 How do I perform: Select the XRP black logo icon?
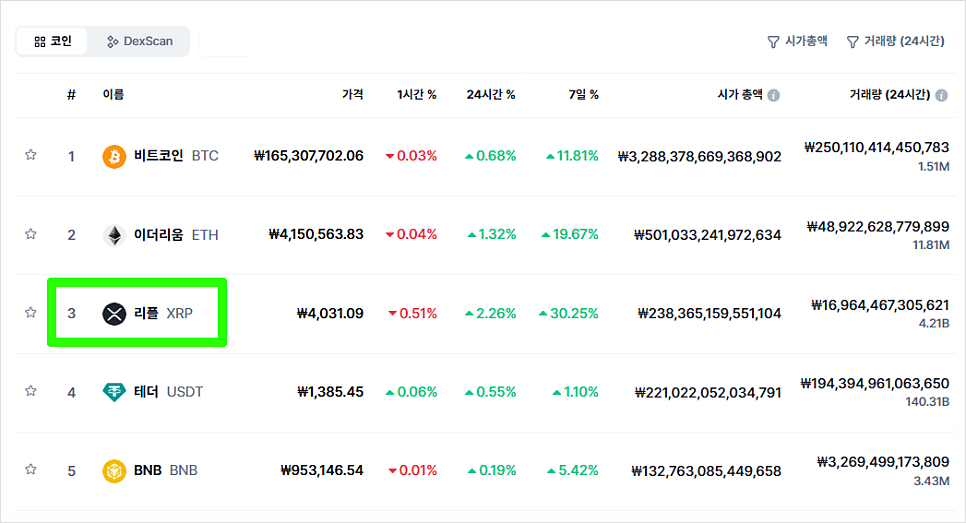[x=114, y=314]
